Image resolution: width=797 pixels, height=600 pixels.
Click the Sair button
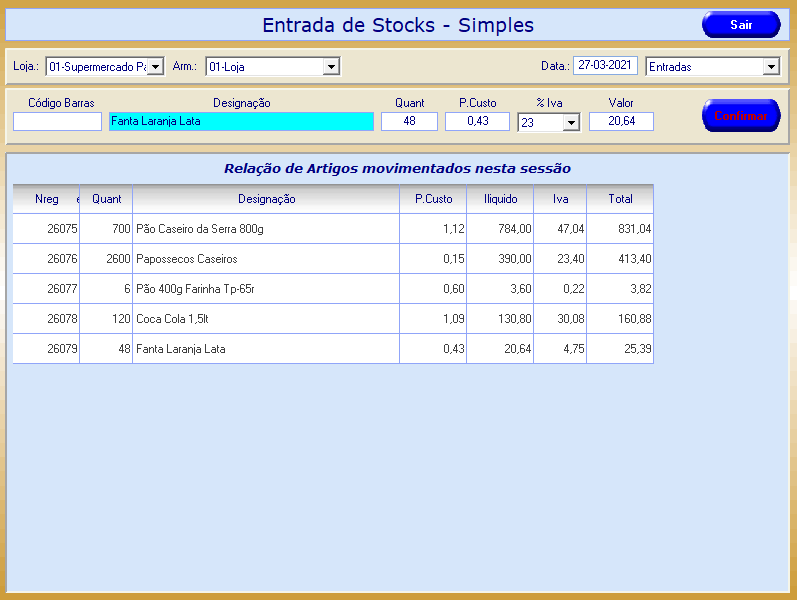point(740,25)
